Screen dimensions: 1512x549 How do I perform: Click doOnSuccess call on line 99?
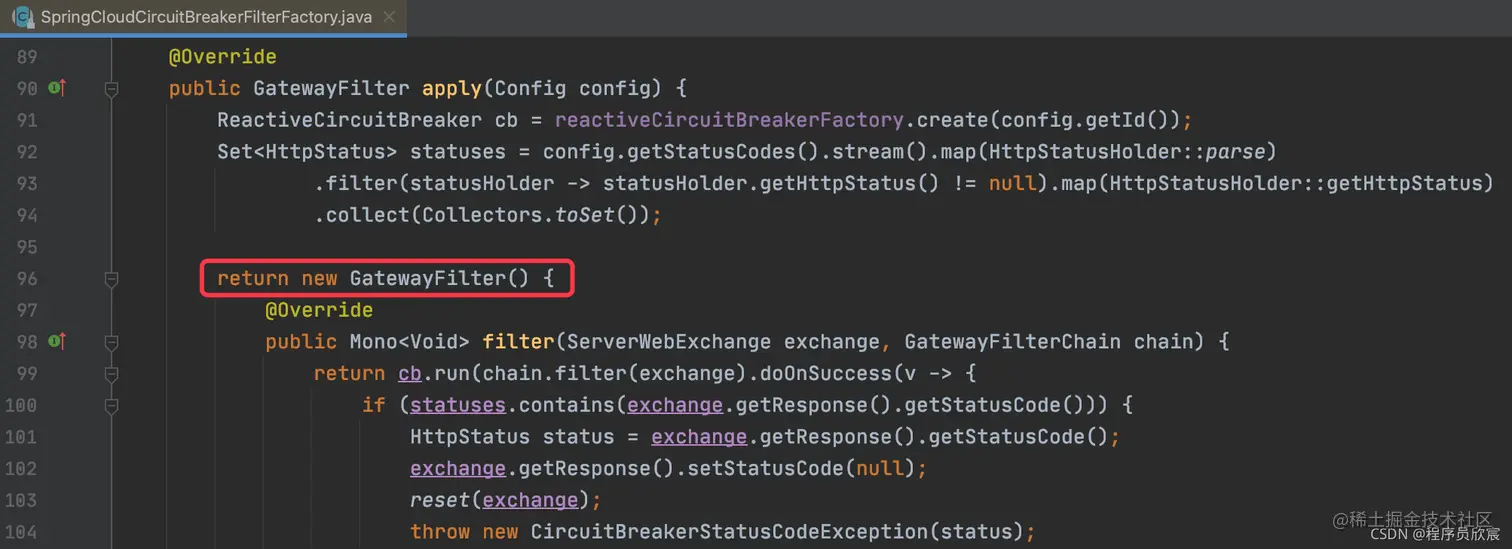(826, 374)
